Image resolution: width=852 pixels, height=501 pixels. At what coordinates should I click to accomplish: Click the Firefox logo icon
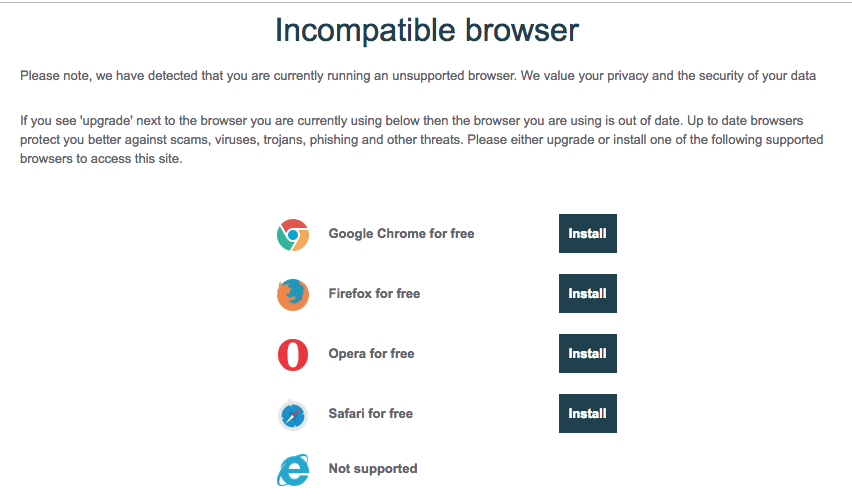pyautogui.click(x=293, y=295)
